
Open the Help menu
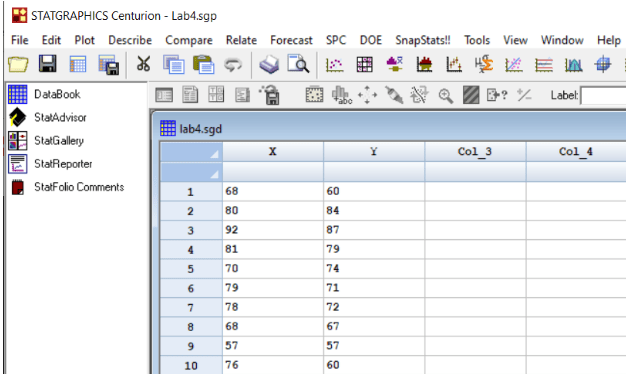(609, 40)
